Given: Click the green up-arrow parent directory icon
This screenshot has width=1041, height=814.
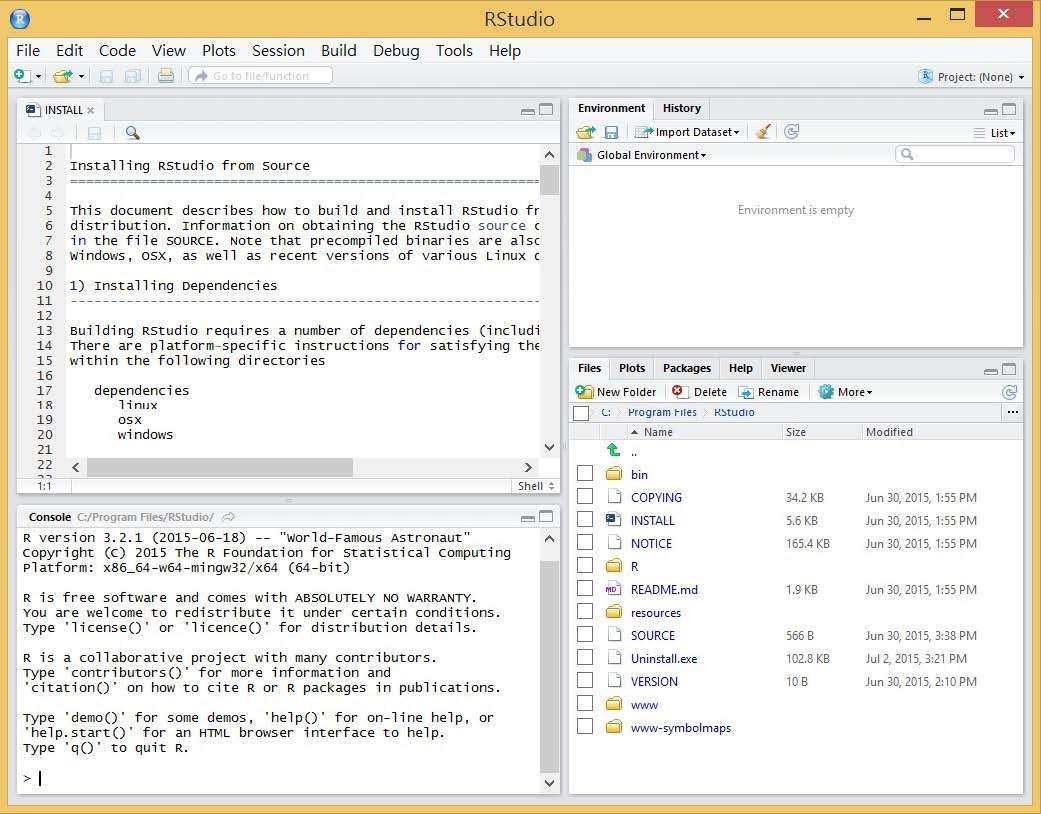Looking at the screenshot, I should click(x=613, y=450).
